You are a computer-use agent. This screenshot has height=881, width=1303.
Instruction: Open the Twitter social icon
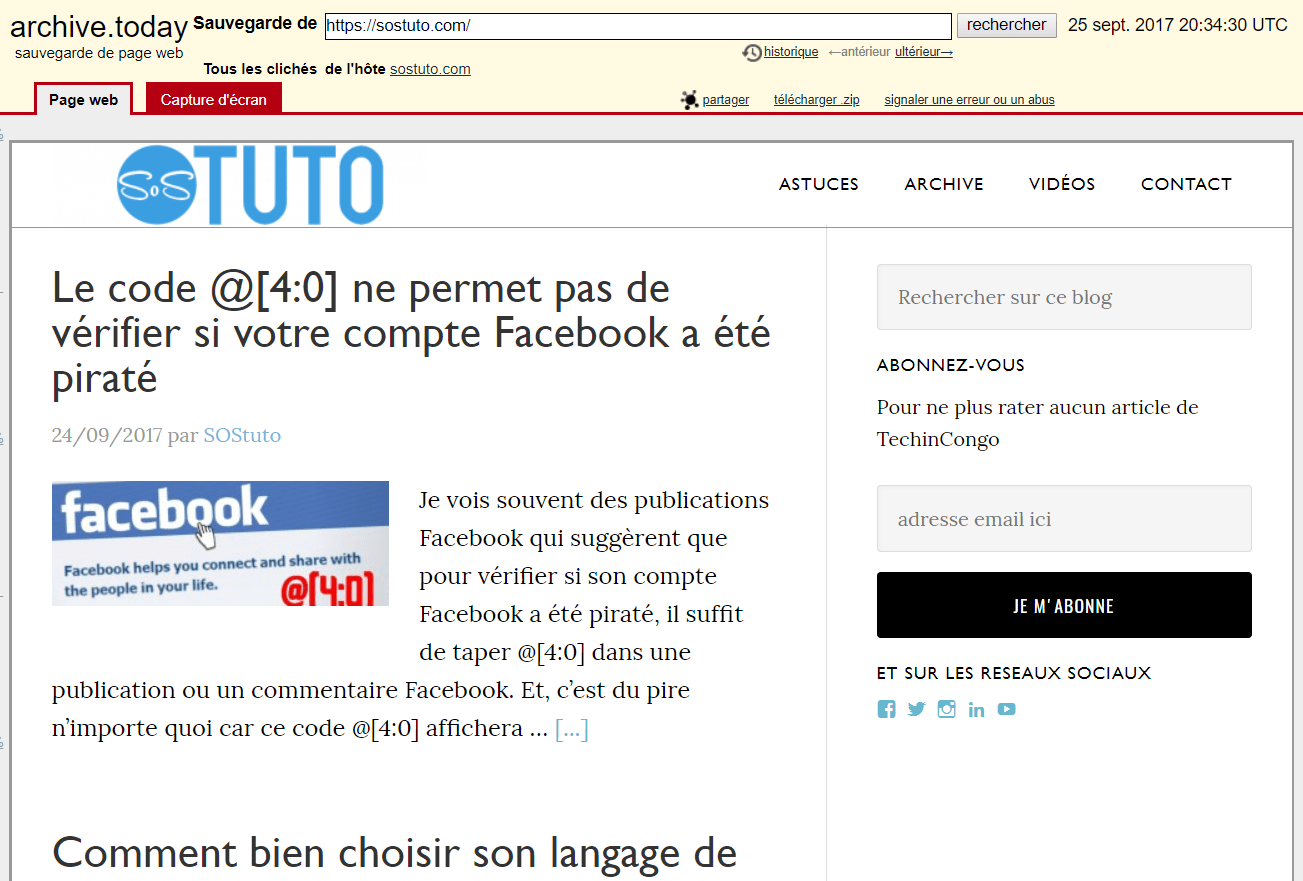point(916,709)
